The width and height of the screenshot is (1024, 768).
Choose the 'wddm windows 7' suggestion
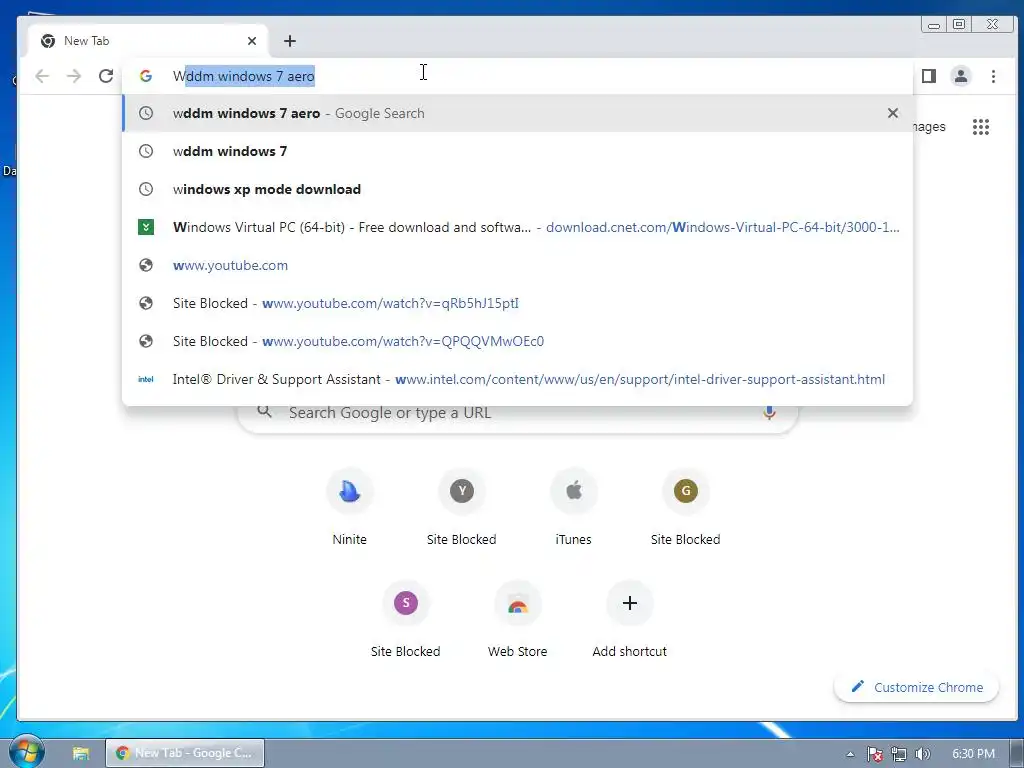(517, 151)
